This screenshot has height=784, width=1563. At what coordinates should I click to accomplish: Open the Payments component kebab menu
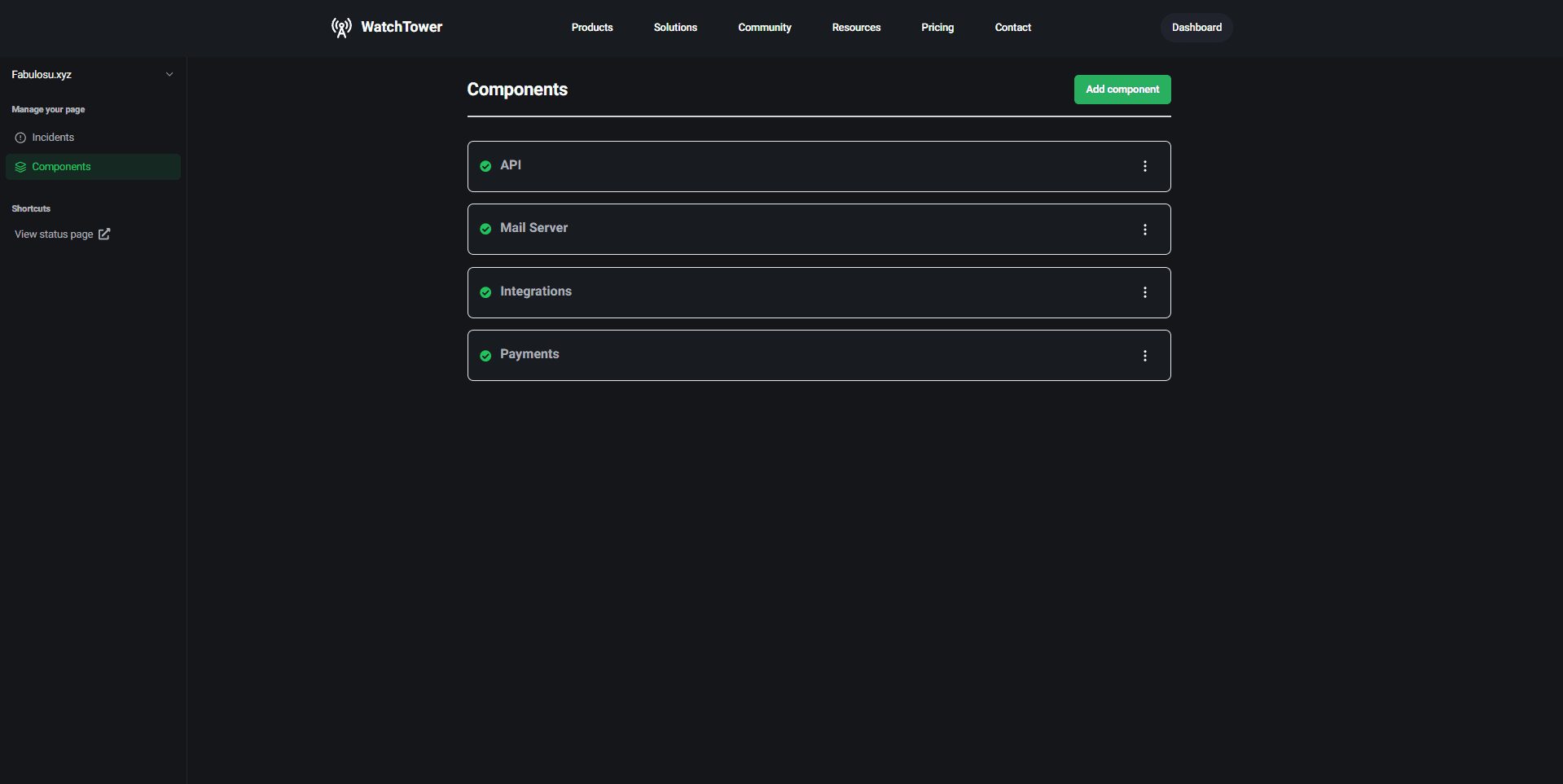pos(1145,356)
